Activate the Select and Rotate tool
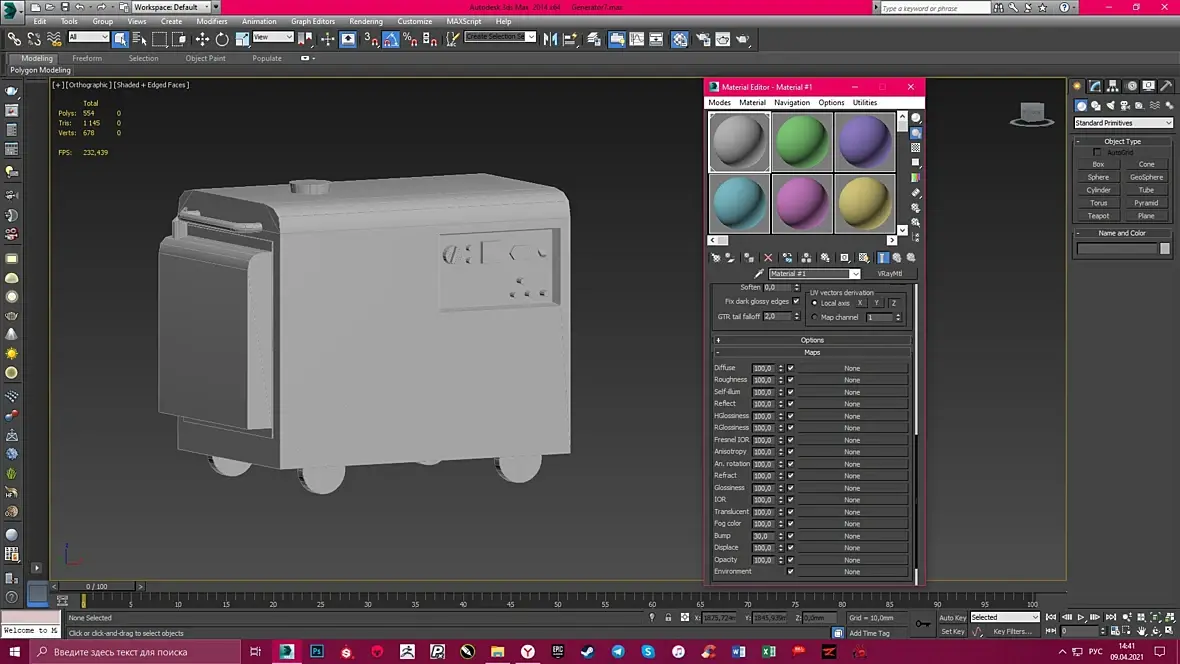This screenshot has height=664, width=1180. (x=222, y=39)
